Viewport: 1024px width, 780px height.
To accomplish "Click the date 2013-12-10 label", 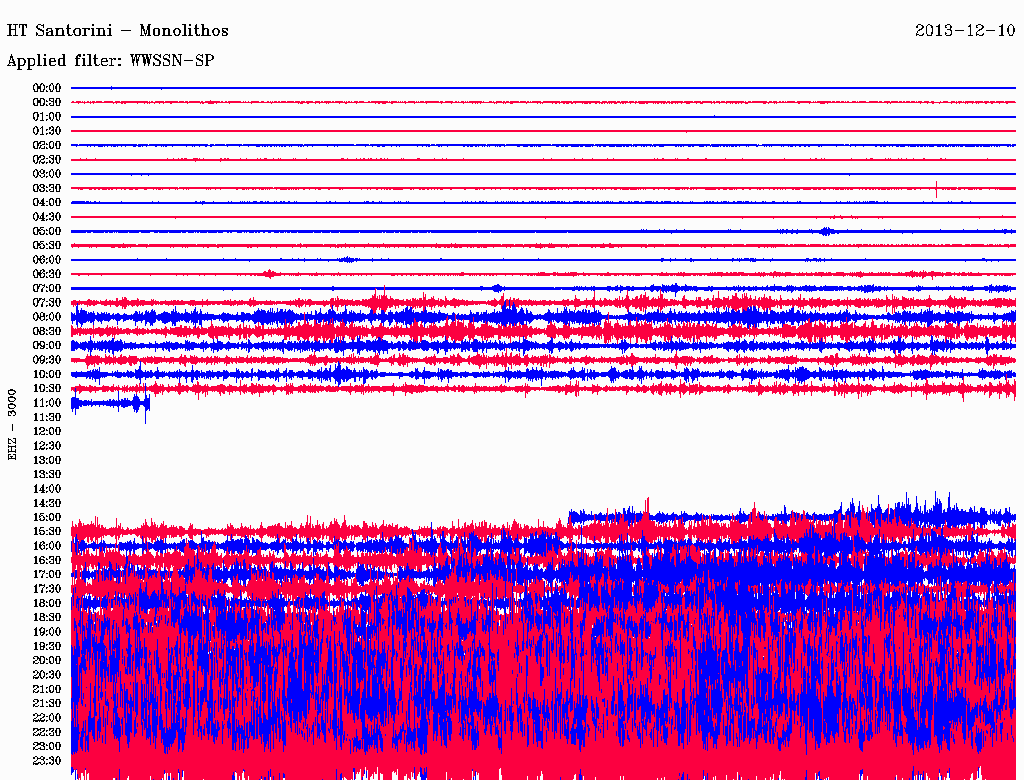I will coord(964,31).
